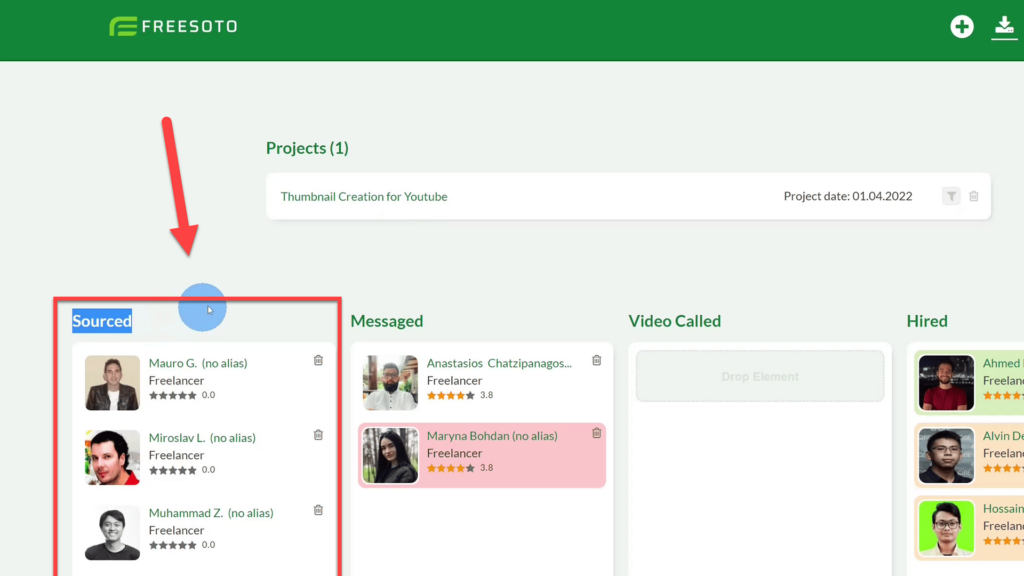
Task: Click the Hired column heading
Action: click(927, 321)
